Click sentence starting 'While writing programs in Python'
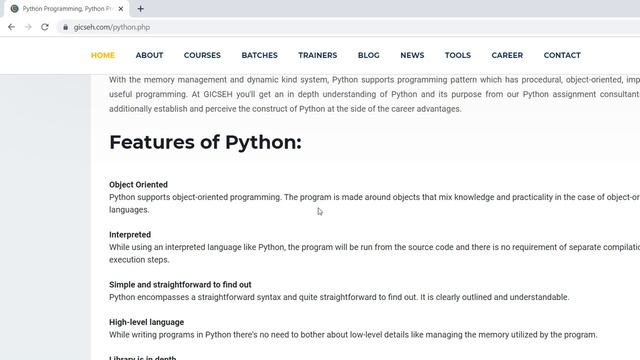This screenshot has width=640, height=360. coord(353,335)
